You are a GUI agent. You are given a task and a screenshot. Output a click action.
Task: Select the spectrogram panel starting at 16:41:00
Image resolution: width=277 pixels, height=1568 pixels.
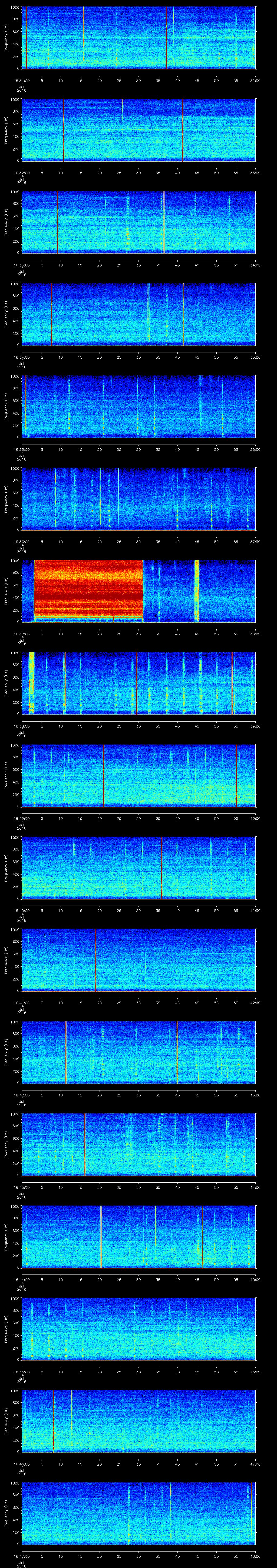click(139, 960)
